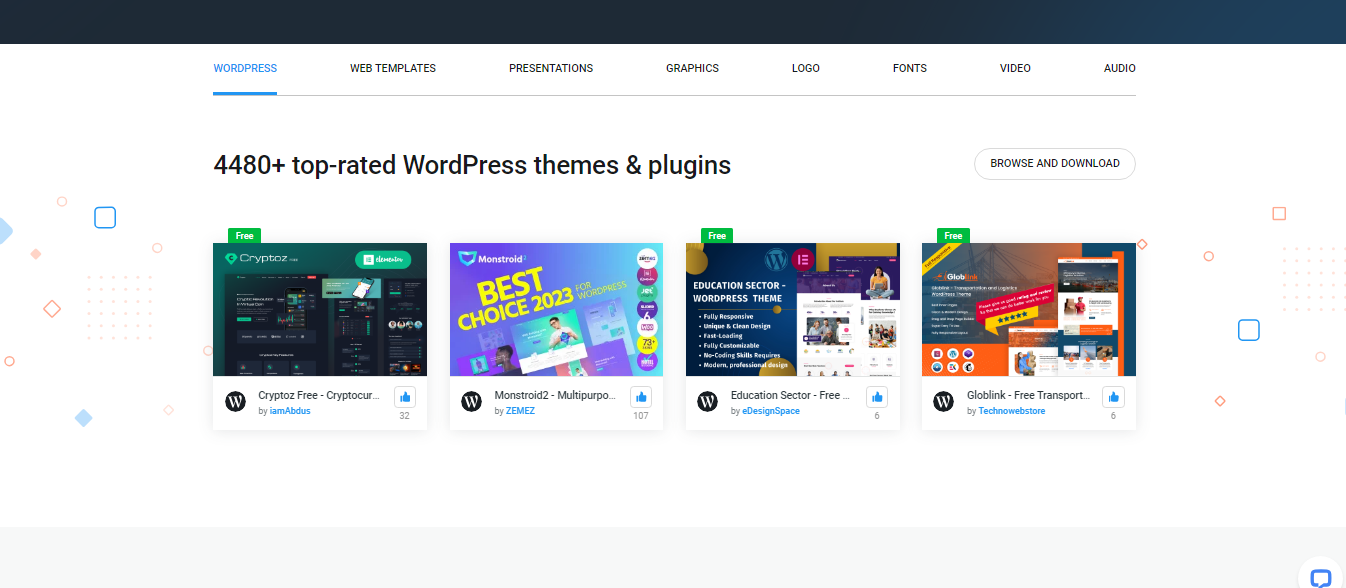Open author link iamAbdus
This screenshot has height=588, width=1346.
(x=290, y=411)
